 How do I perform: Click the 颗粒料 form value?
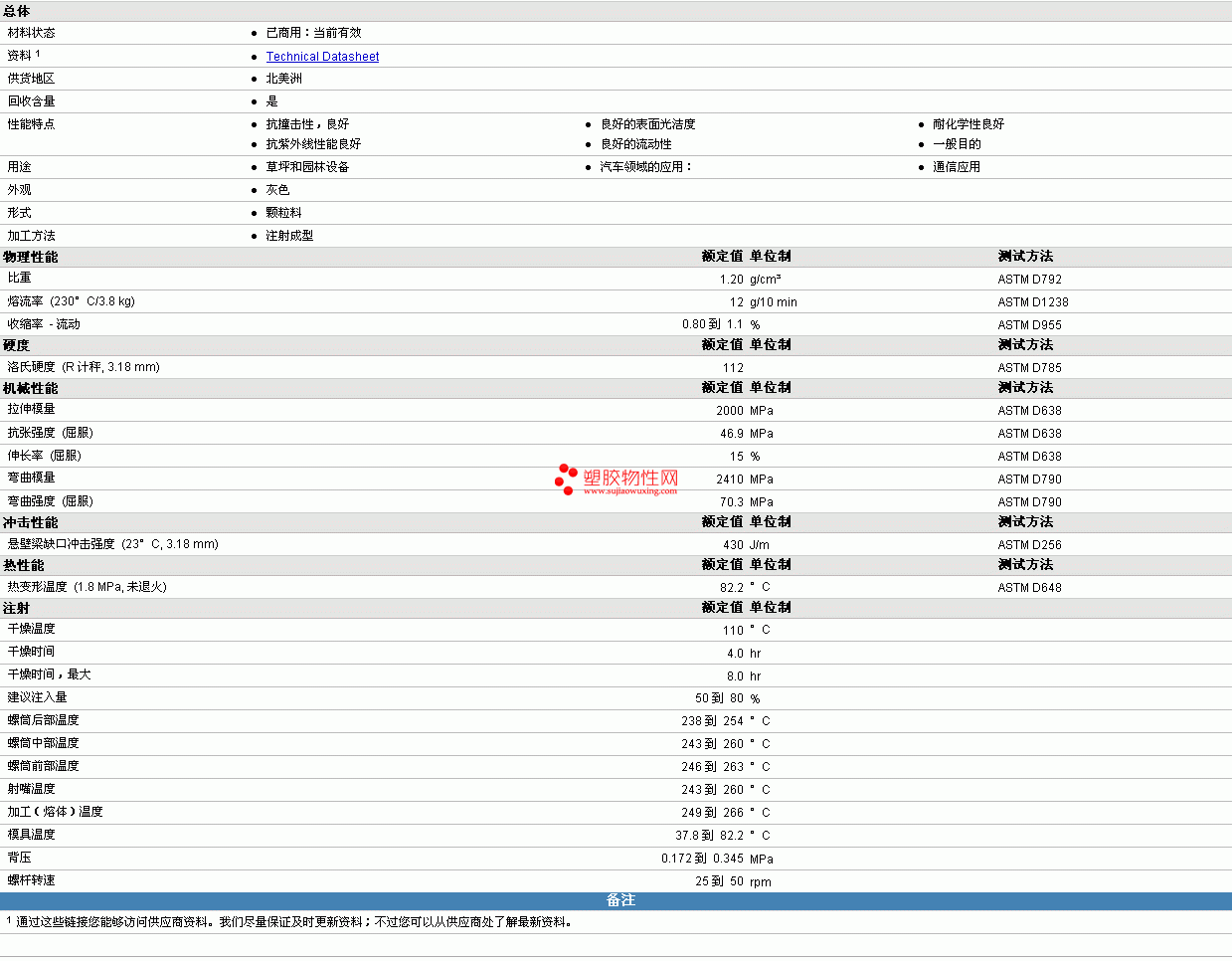tap(283, 213)
